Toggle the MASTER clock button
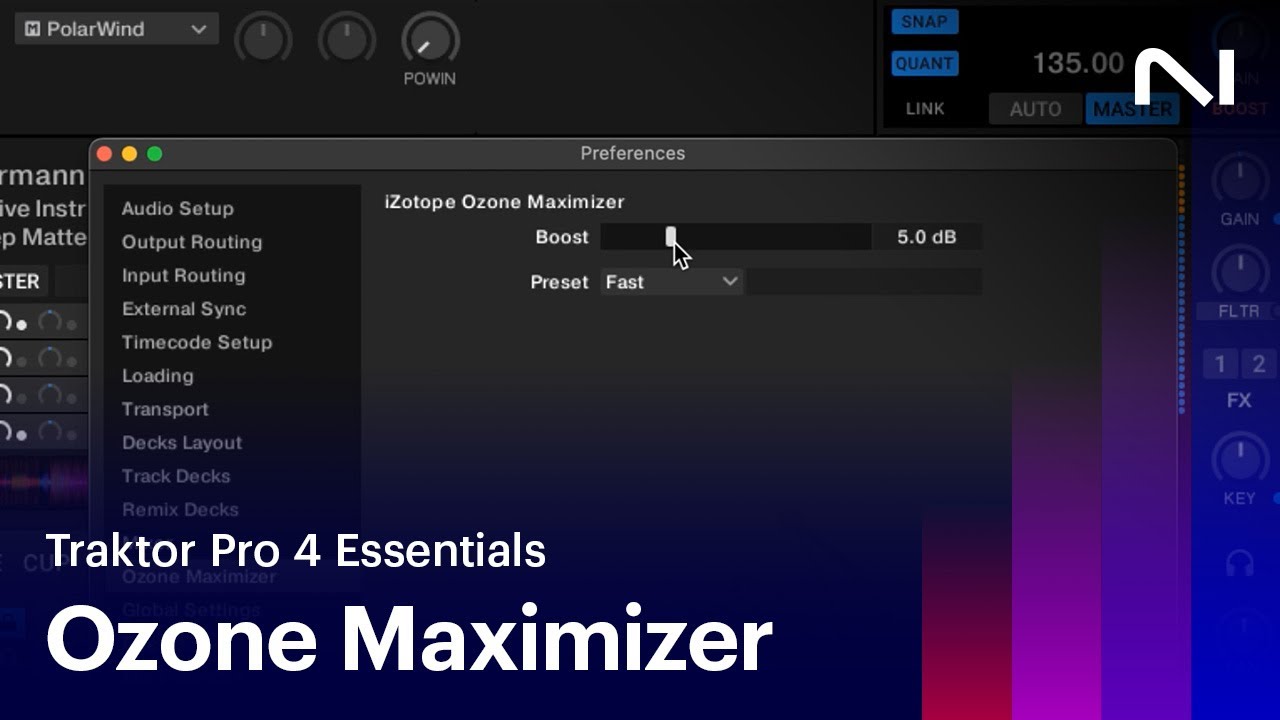This screenshot has height=720, width=1280. [x=1132, y=109]
